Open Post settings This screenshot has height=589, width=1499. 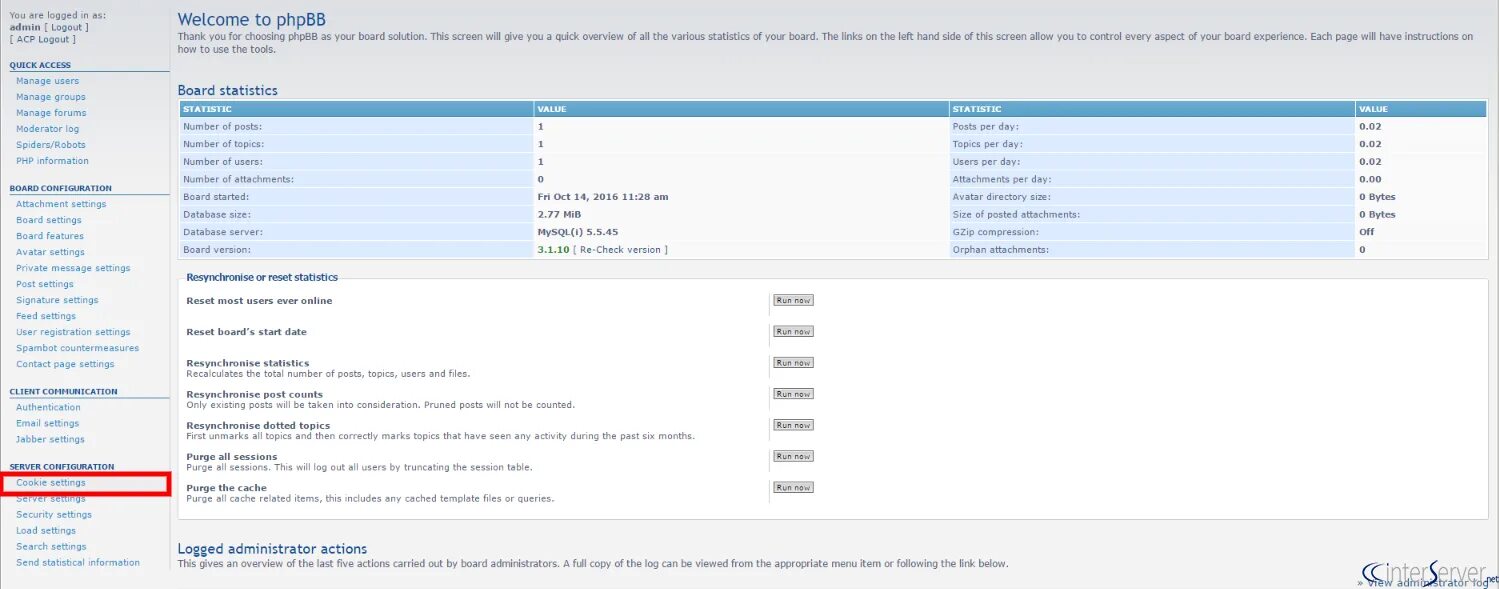click(x=45, y=284)
